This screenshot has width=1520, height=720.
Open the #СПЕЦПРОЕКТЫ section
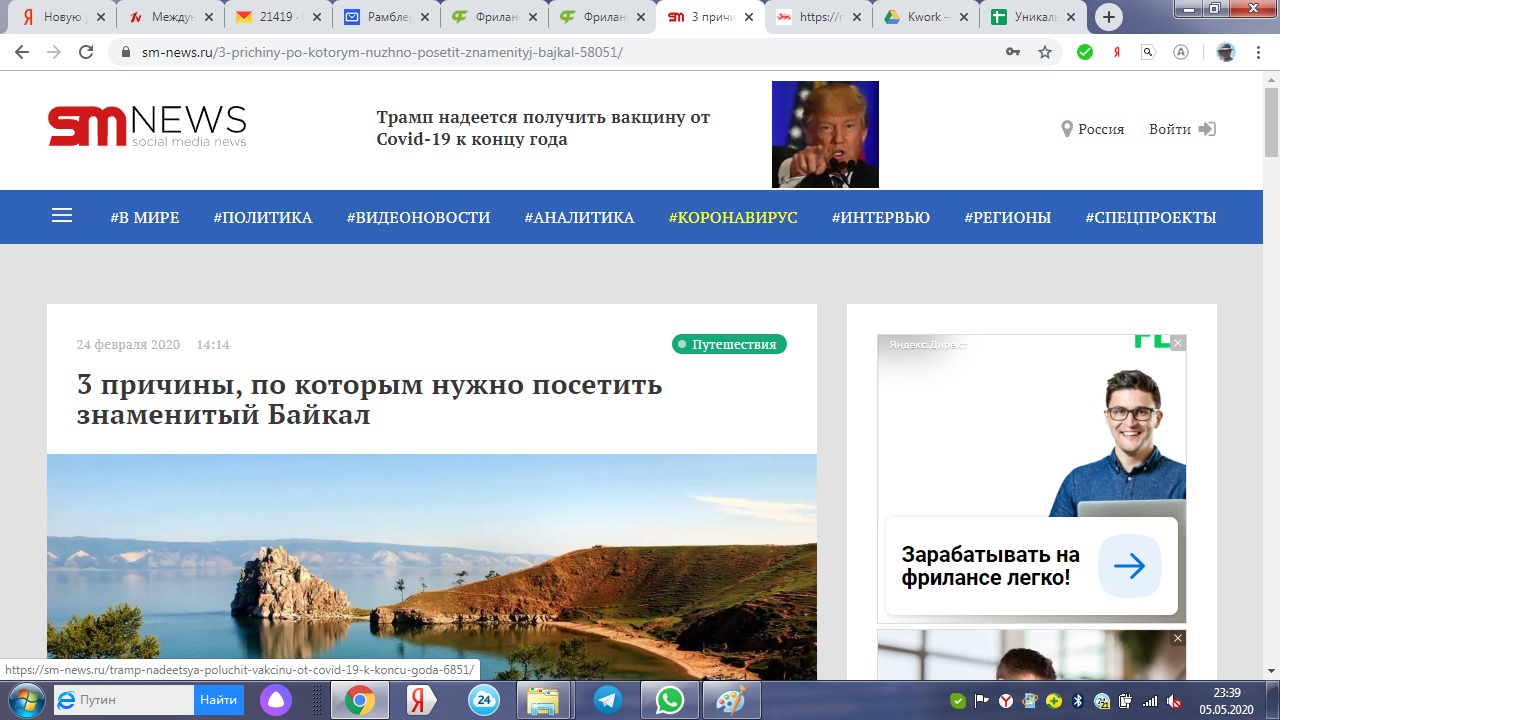(1151, 217)
